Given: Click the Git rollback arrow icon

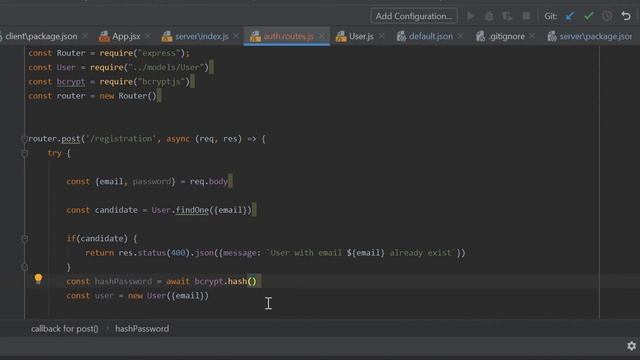Looking at the screenshot, I should [x=626, y=16].
